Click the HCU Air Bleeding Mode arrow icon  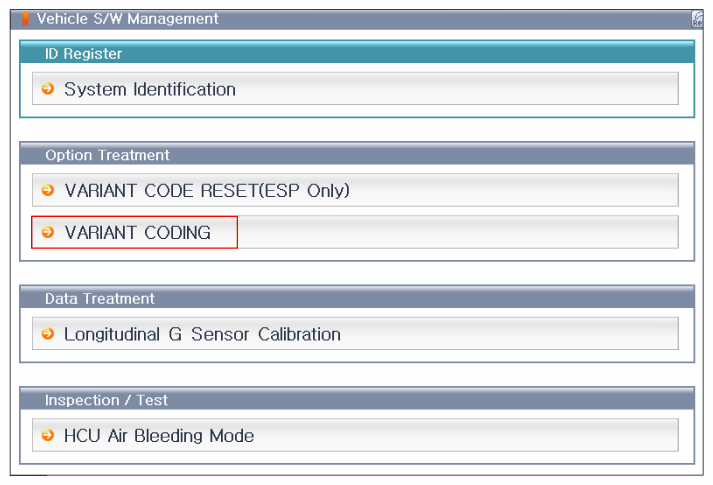[47, 435]
